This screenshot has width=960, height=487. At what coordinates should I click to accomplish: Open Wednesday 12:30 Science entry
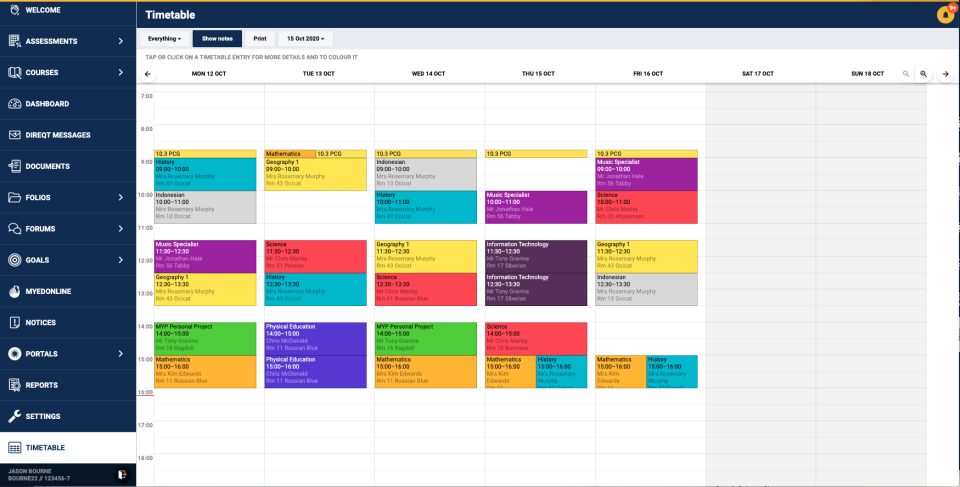click(426, 290)
